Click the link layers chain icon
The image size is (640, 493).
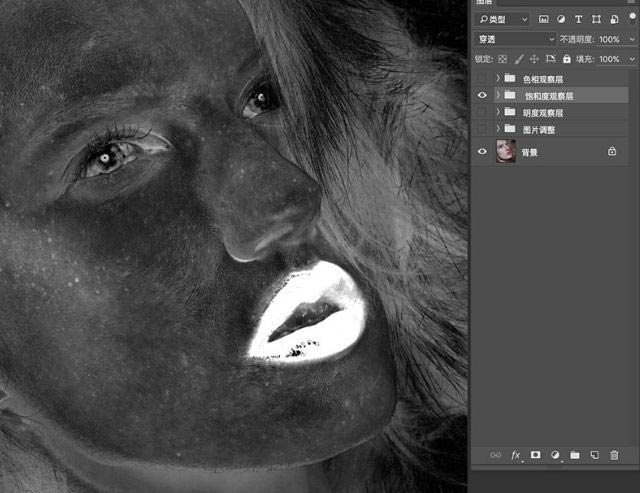click(495, 455)
